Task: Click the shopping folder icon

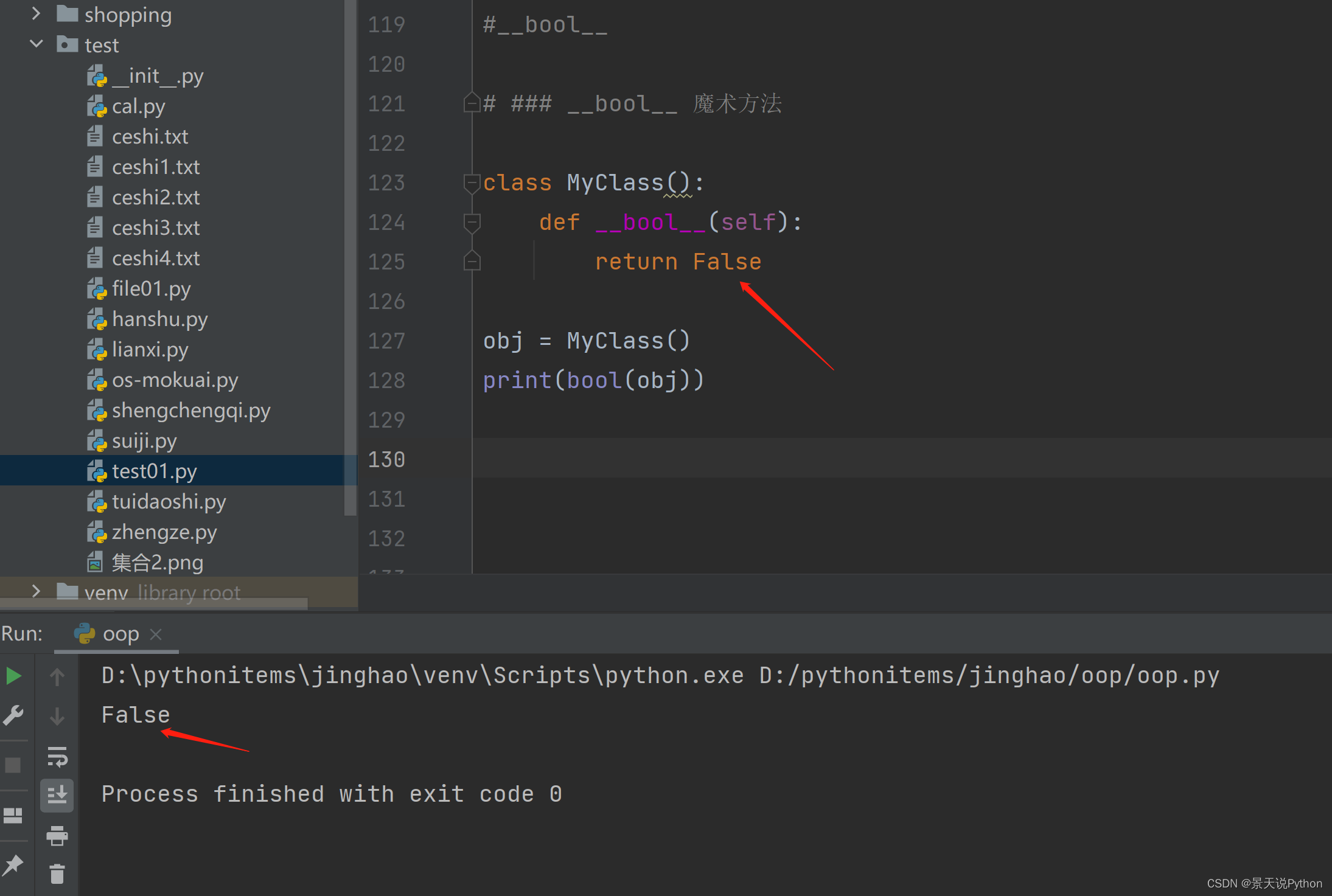Action: [67, 13]
